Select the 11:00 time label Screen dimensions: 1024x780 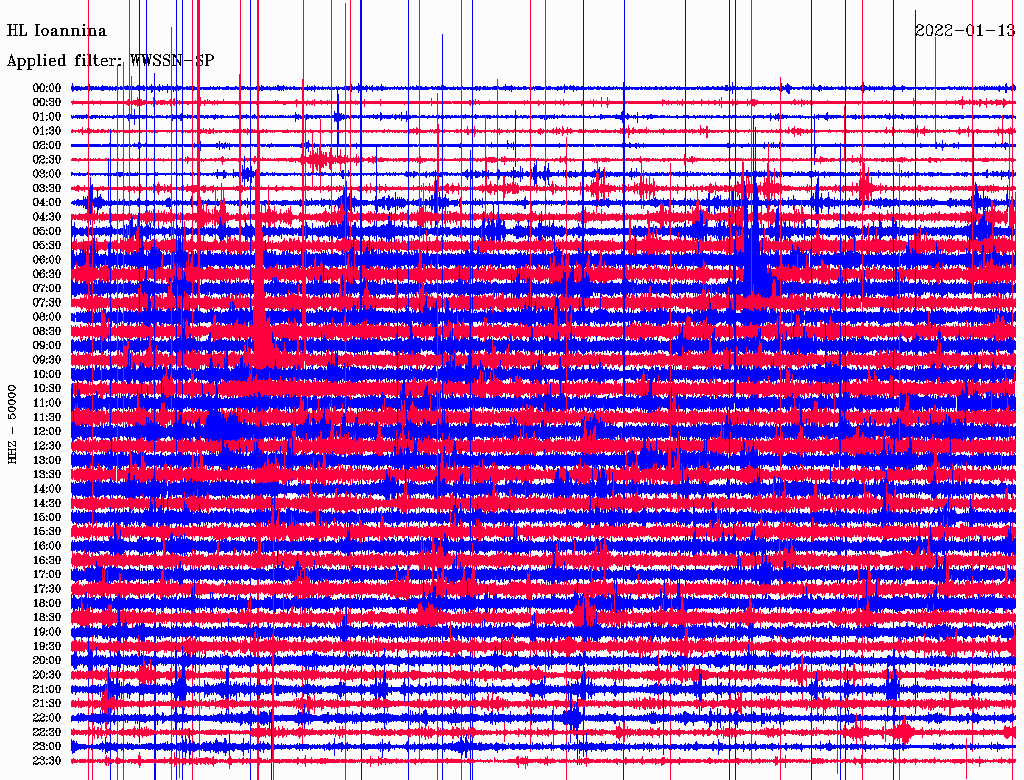coord(47,403)
